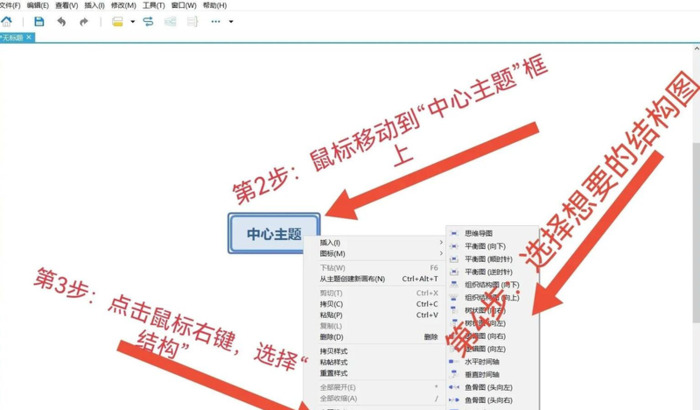
Task: Select 平衡图 (顺时针) structure option
Action: [x=492, y=259]
